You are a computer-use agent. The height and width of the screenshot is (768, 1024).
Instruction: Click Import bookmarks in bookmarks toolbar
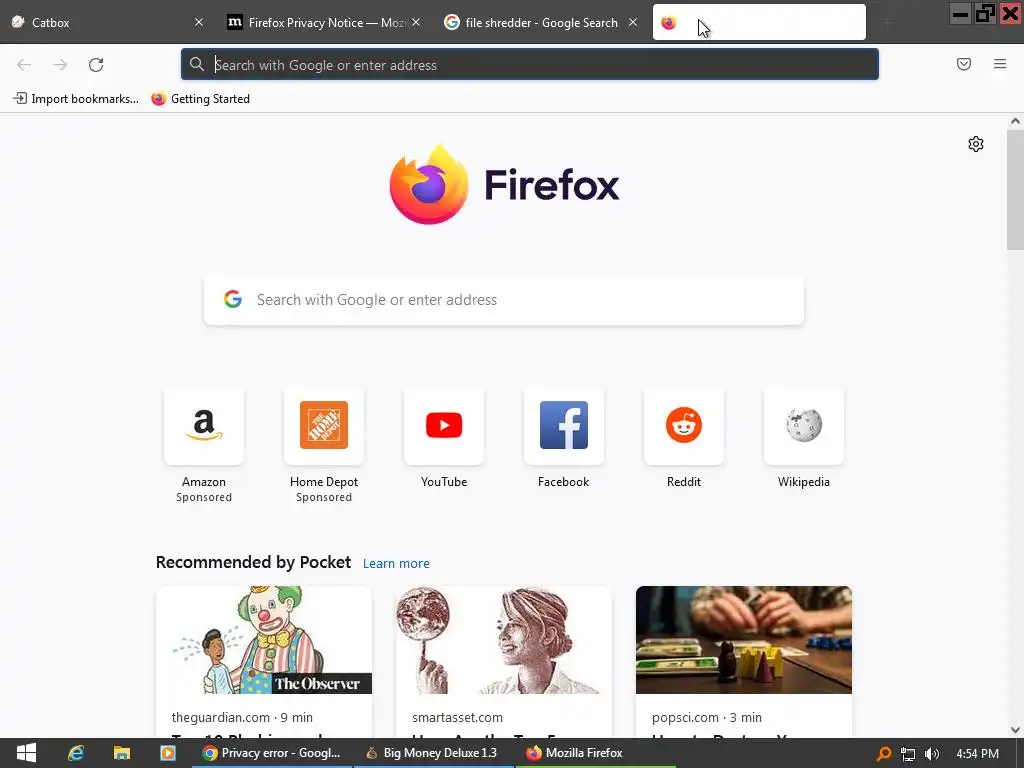[x=76, y=99]
